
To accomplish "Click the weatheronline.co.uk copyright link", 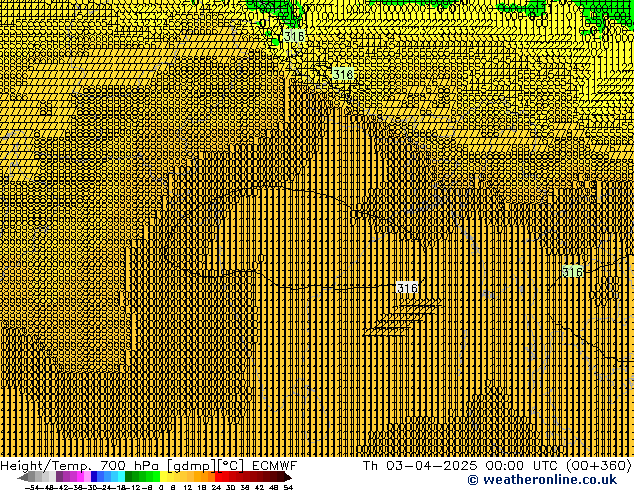I will point(542,480).
